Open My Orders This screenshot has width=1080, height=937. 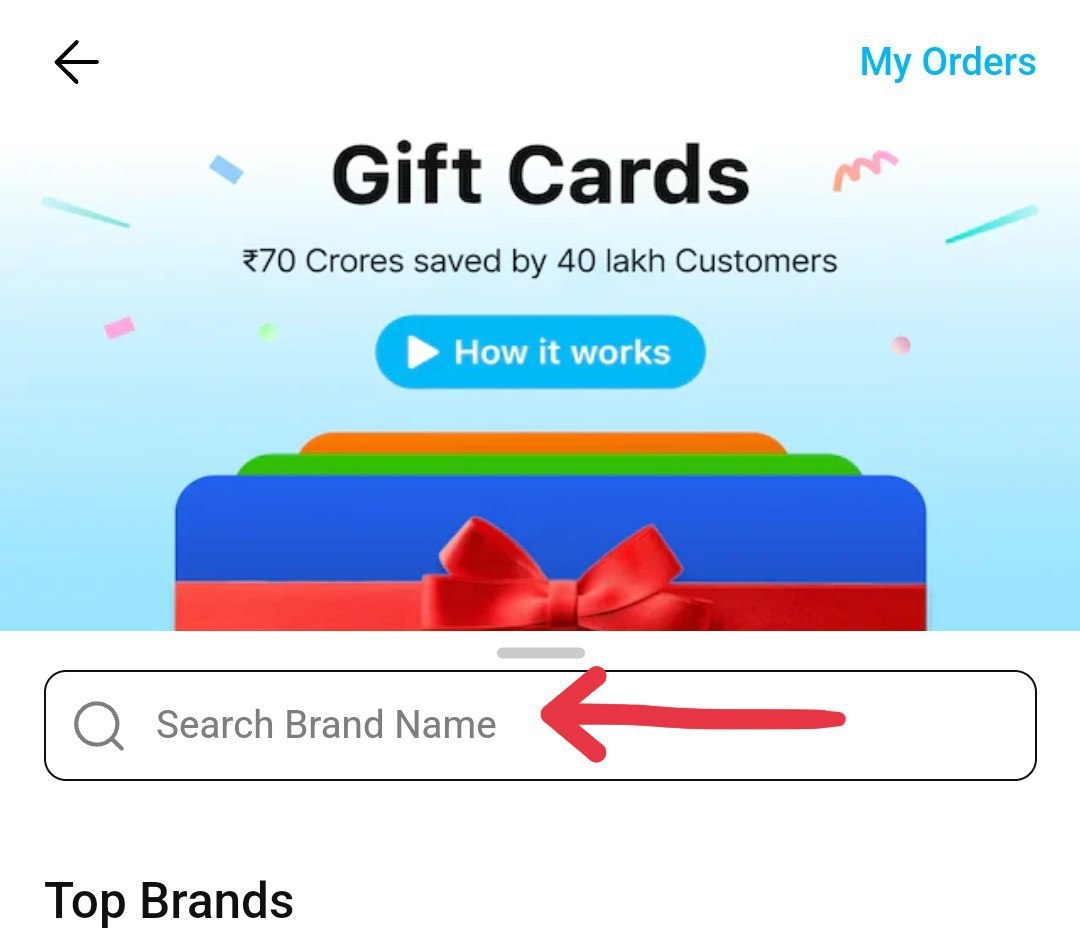pyautogui.click(x=948, y=62)
